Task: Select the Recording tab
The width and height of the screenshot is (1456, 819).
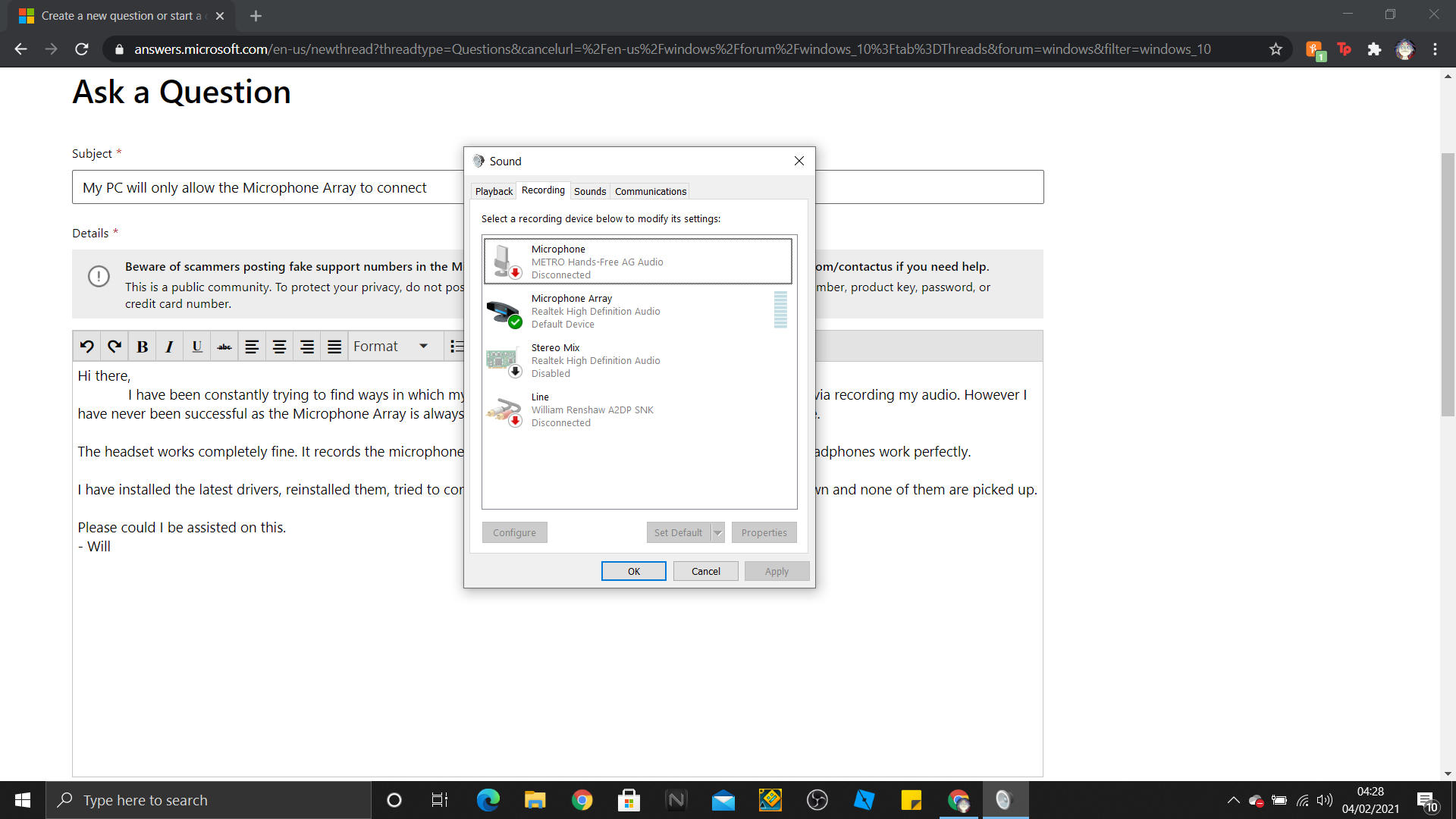Action: pyautogui.click(x=543, y=190)
